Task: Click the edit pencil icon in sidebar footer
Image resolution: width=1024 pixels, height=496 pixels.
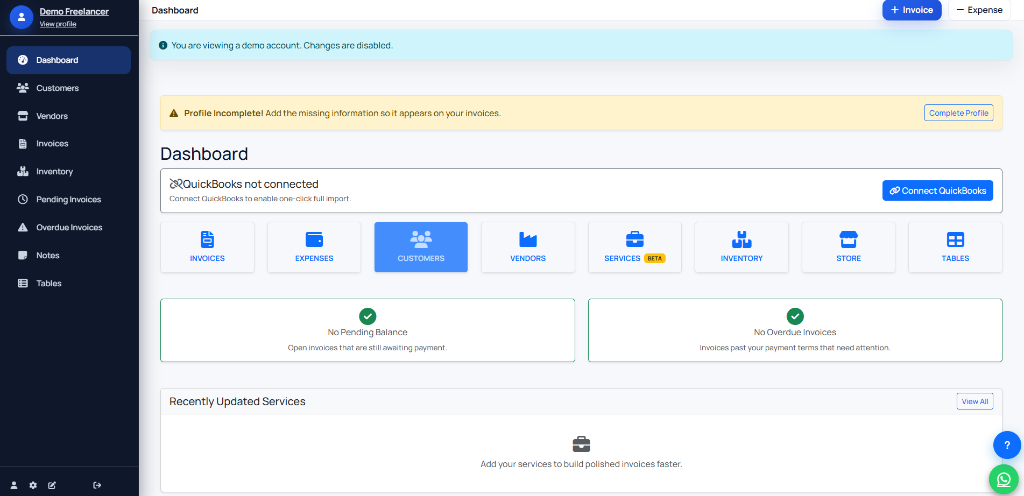Action: coord(52,485)
